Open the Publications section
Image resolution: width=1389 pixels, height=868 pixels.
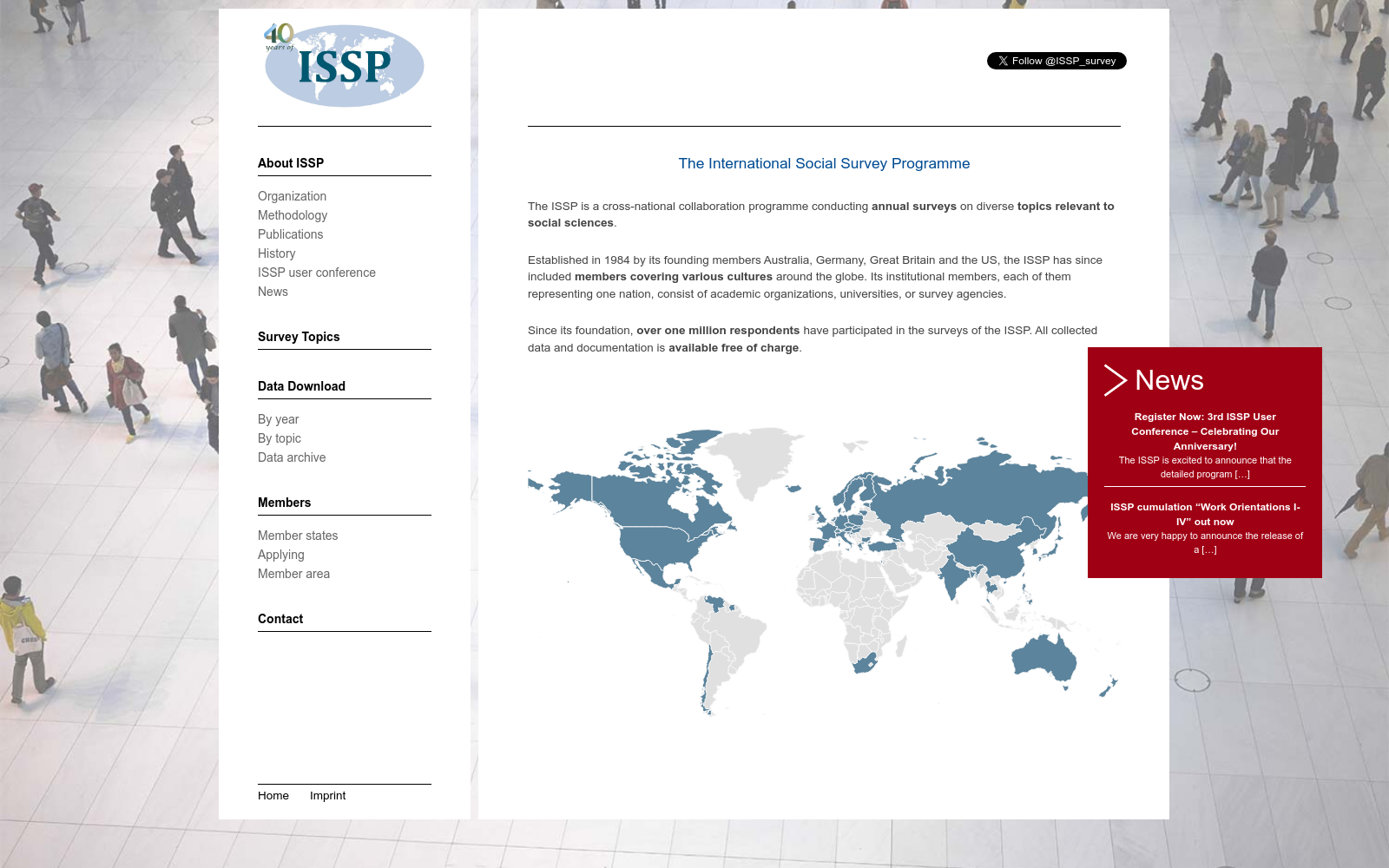[290, 234]
